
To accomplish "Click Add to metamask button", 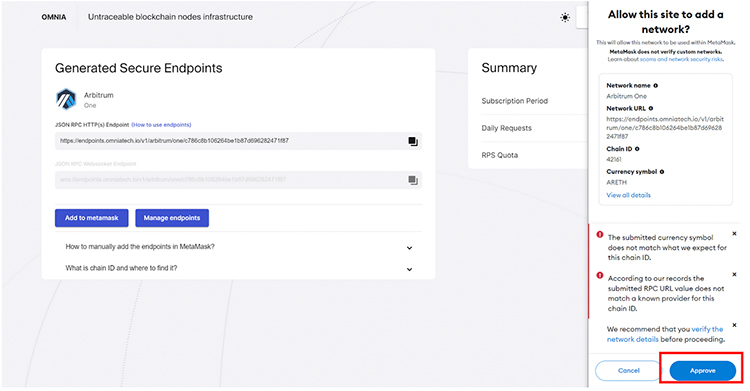I will 91,218.
